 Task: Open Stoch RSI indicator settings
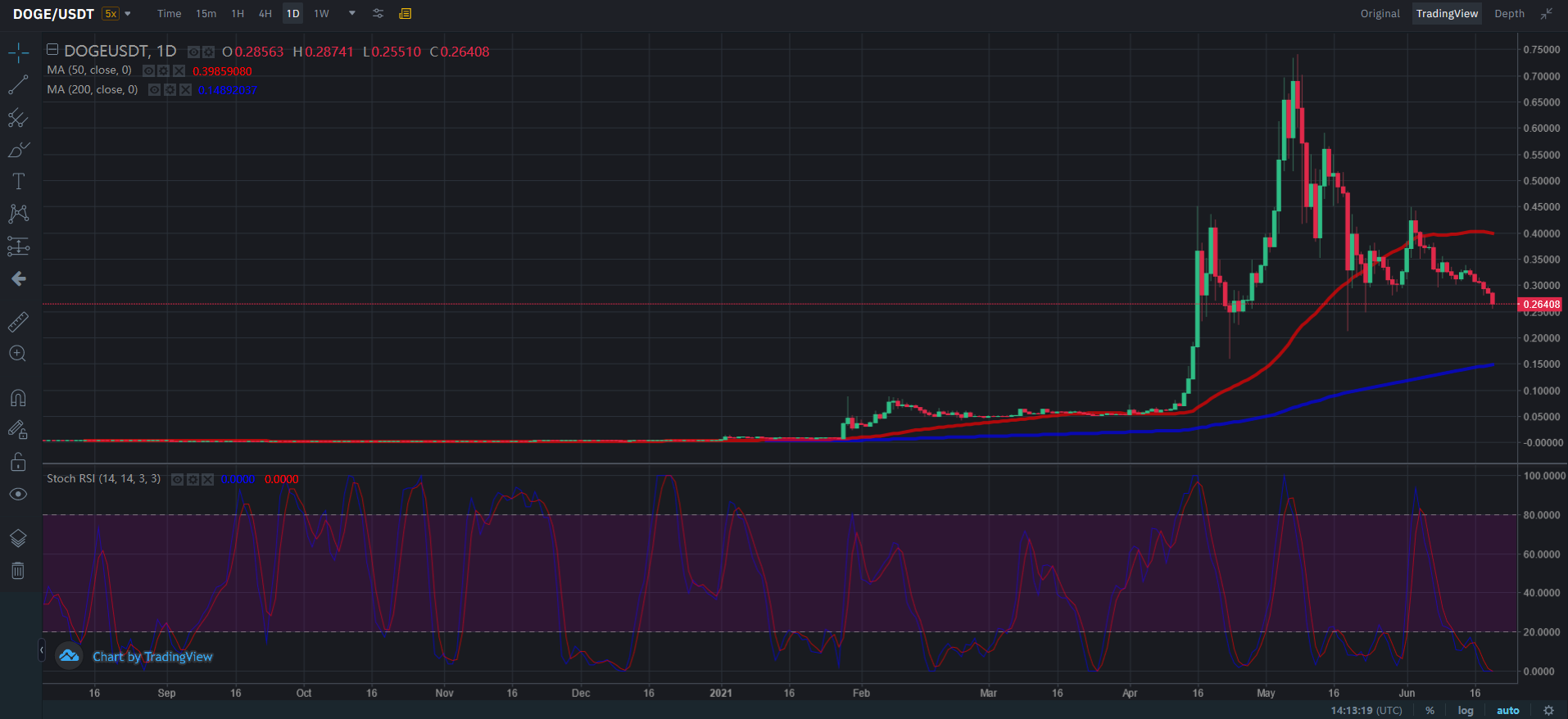pyautogui.click(x=193, y=479)
